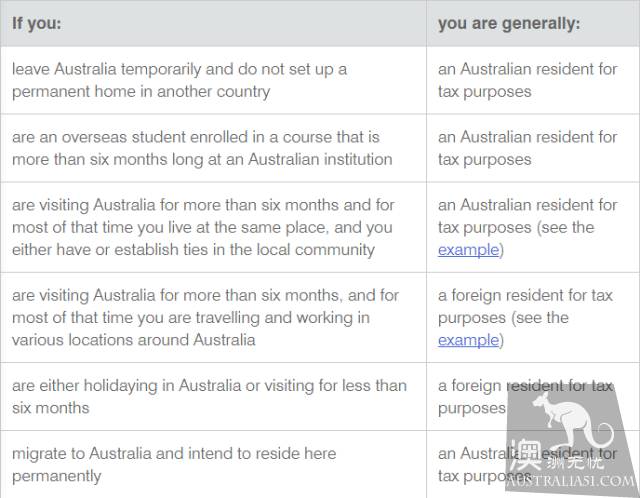Click 'a foreign resident for tax purposes (see the' text
This screenshot has width=640, height=498.
[x=525, y=306]
